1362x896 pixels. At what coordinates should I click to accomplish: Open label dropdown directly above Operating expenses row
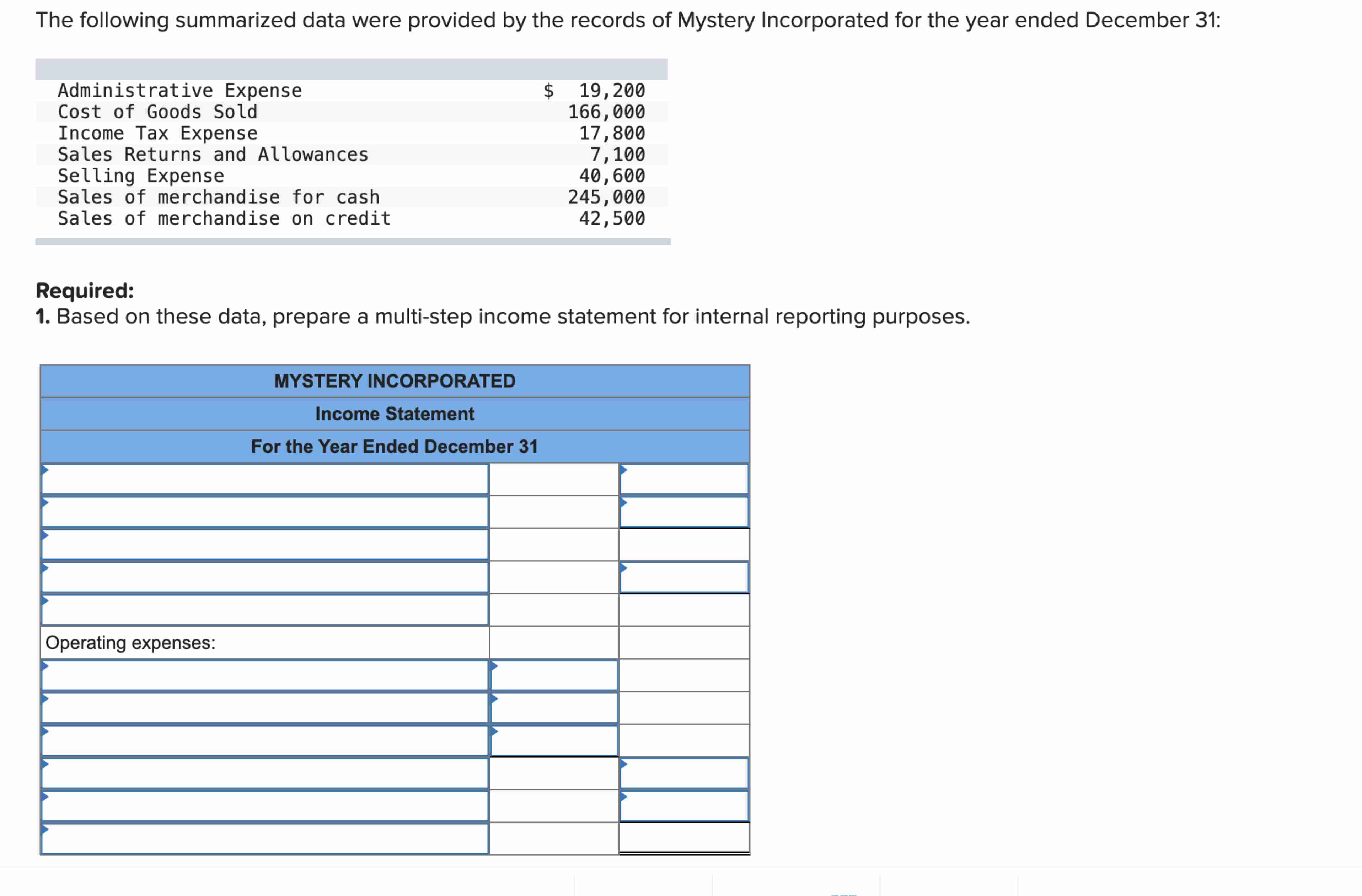(x=264, y=610)
